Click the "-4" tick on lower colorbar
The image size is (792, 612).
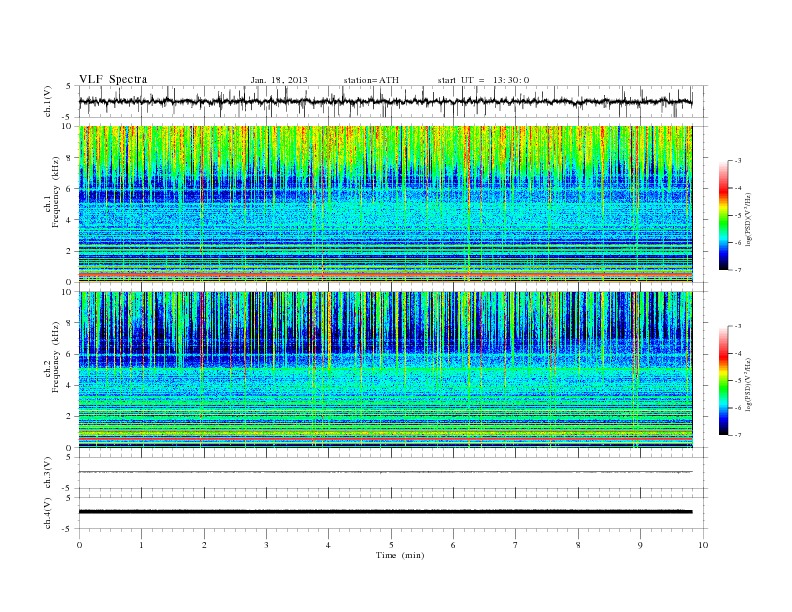(738, 353)
